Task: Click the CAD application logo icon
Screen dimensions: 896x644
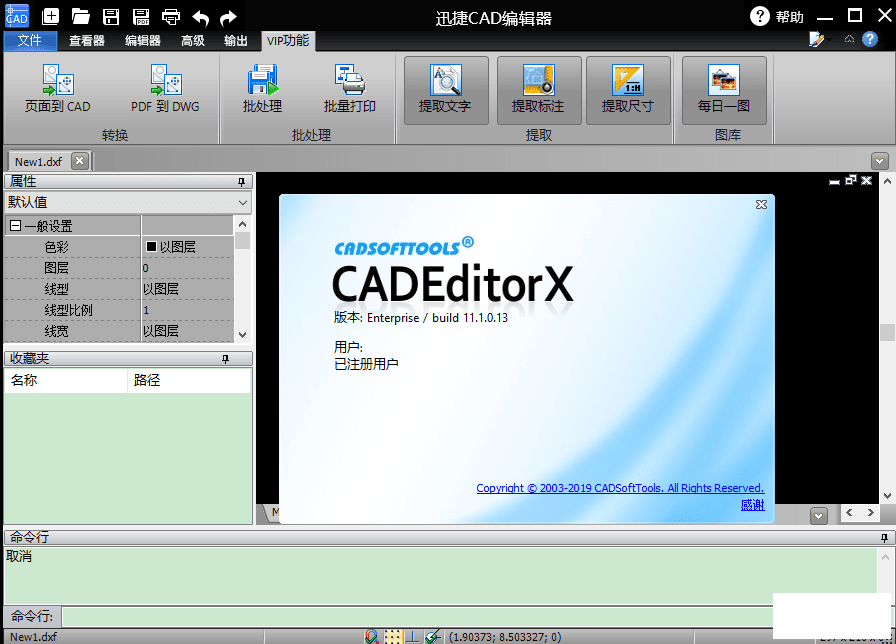Action: point(17,16)
